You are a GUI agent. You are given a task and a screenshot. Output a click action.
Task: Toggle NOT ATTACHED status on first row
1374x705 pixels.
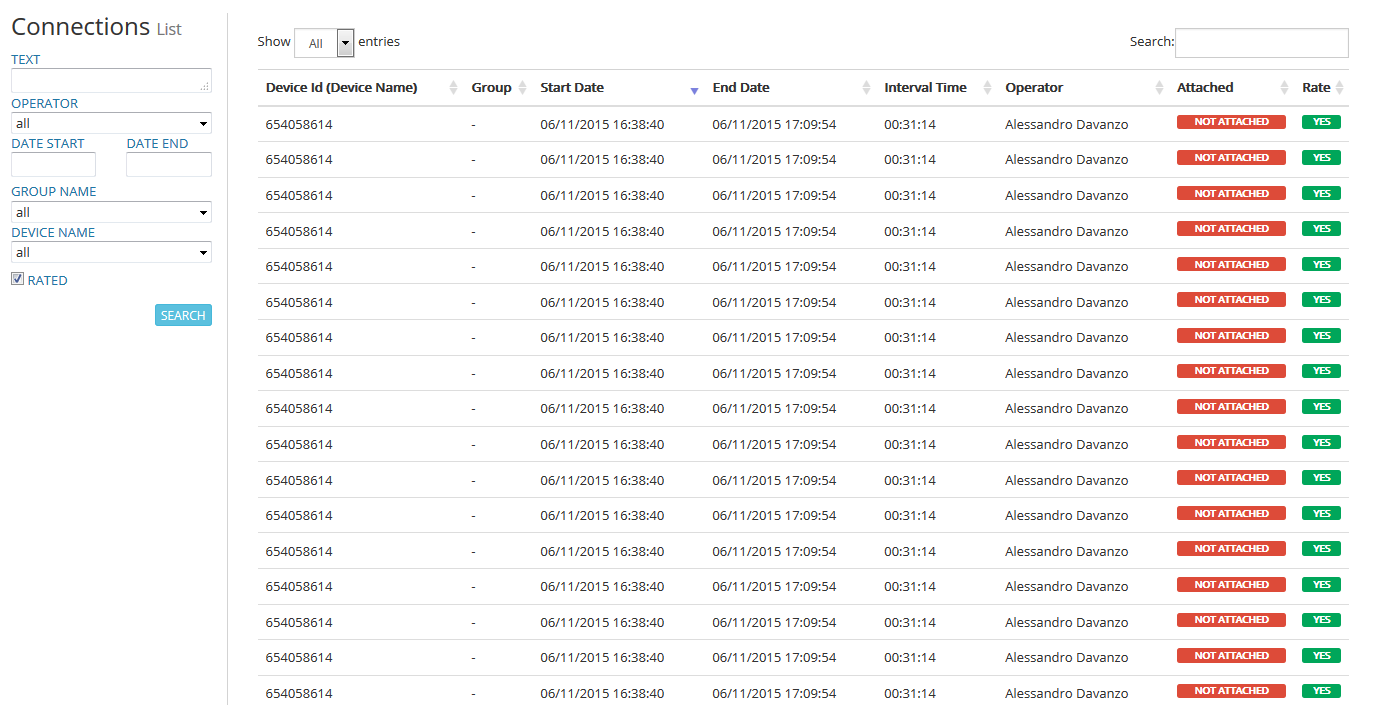(1231, 121)
